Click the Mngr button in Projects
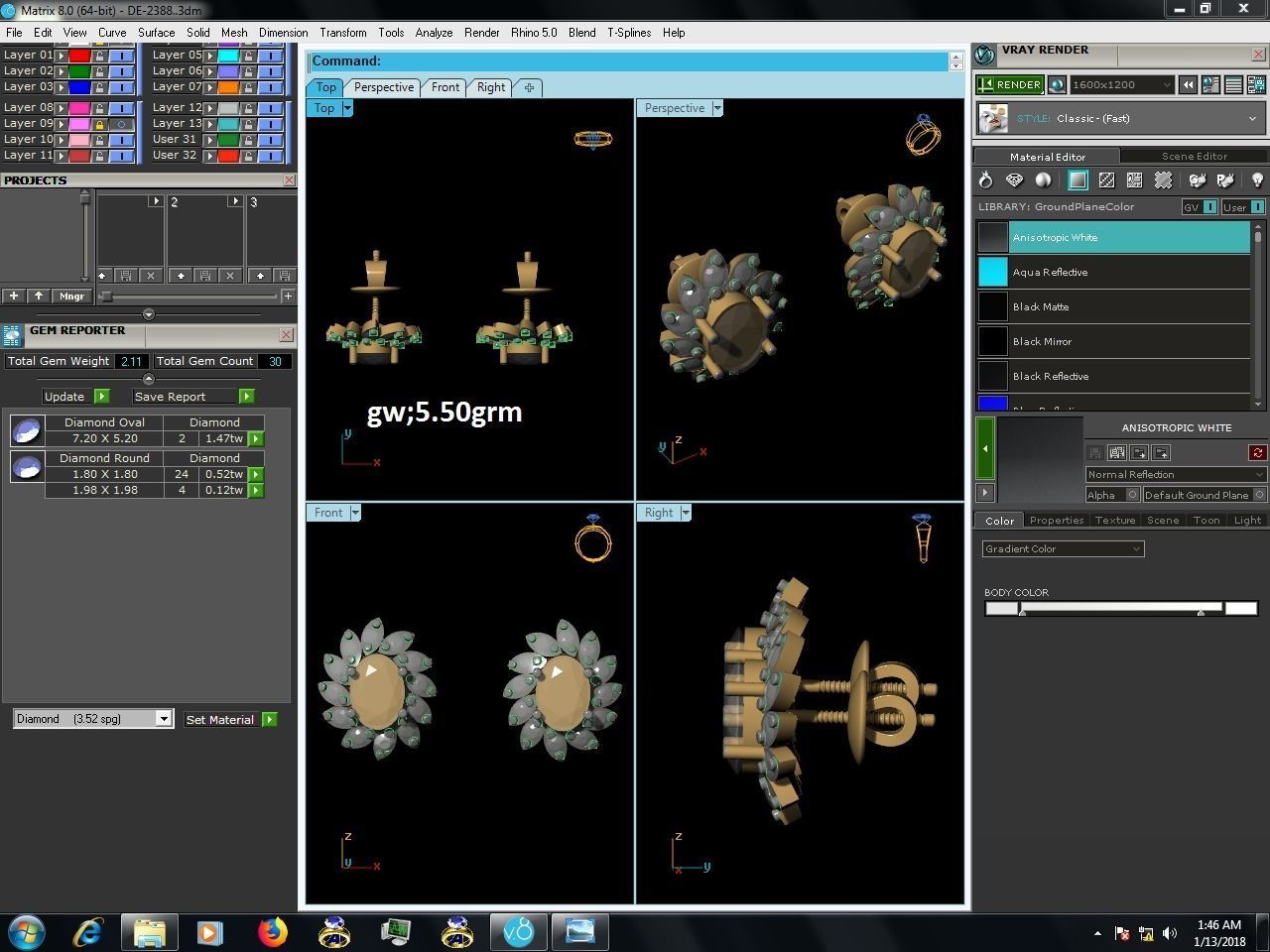The width and height of the screenshot is (1270, 952). [71, 296]
